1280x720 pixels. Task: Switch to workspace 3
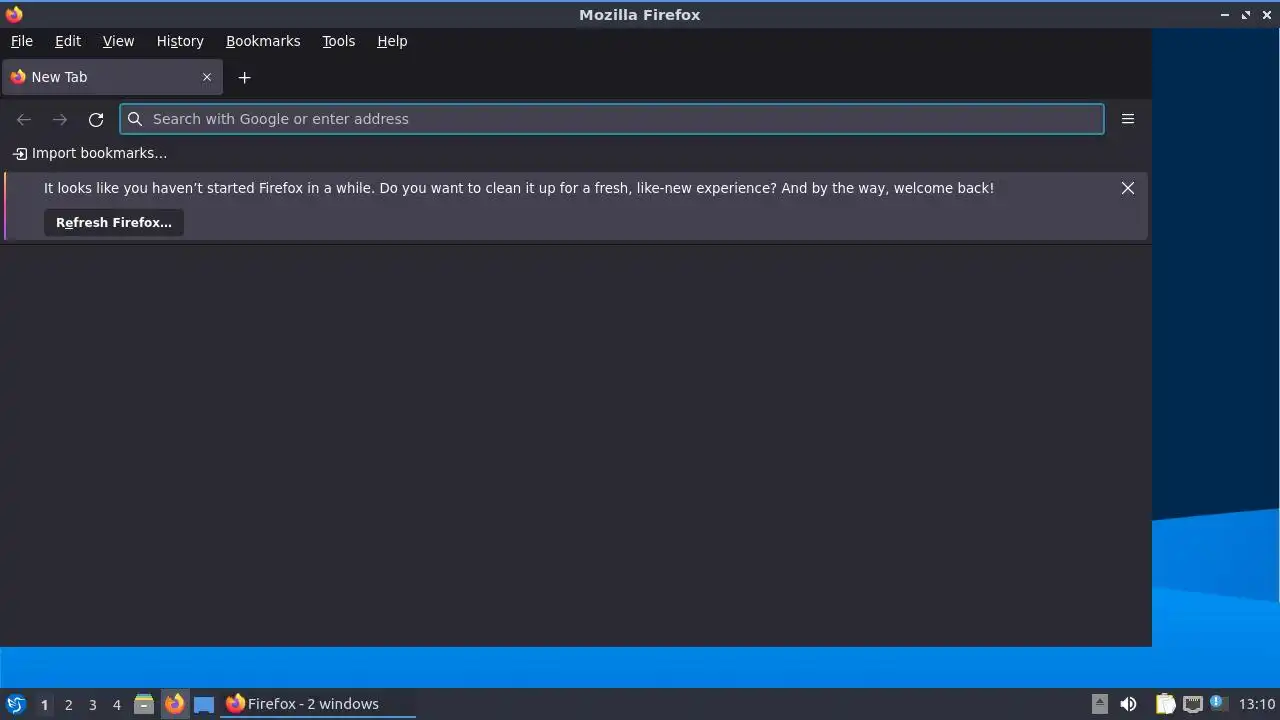pyautogui.click(x=92, y=705)
